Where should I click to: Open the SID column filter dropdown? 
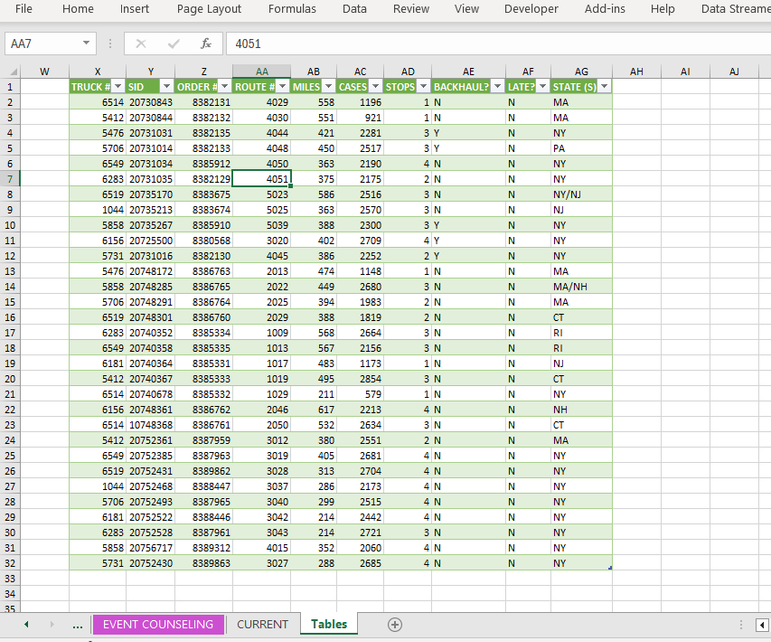pyautogui.click(x=167, y=87)
